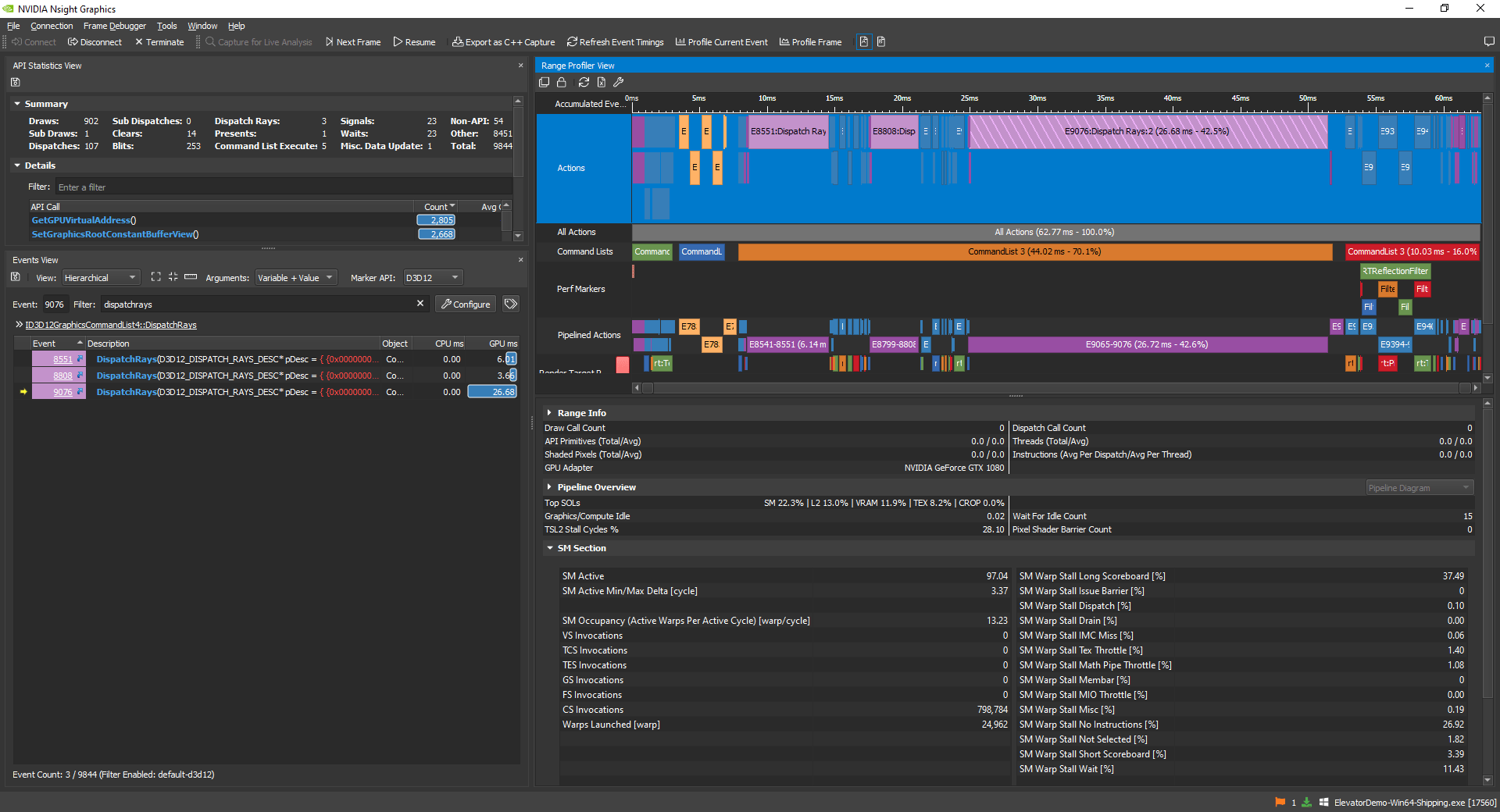The height and width of the screenshot is (812, 1500).
Task: Click the clone view icon in Range Profiler
Action: click(545, 82)
